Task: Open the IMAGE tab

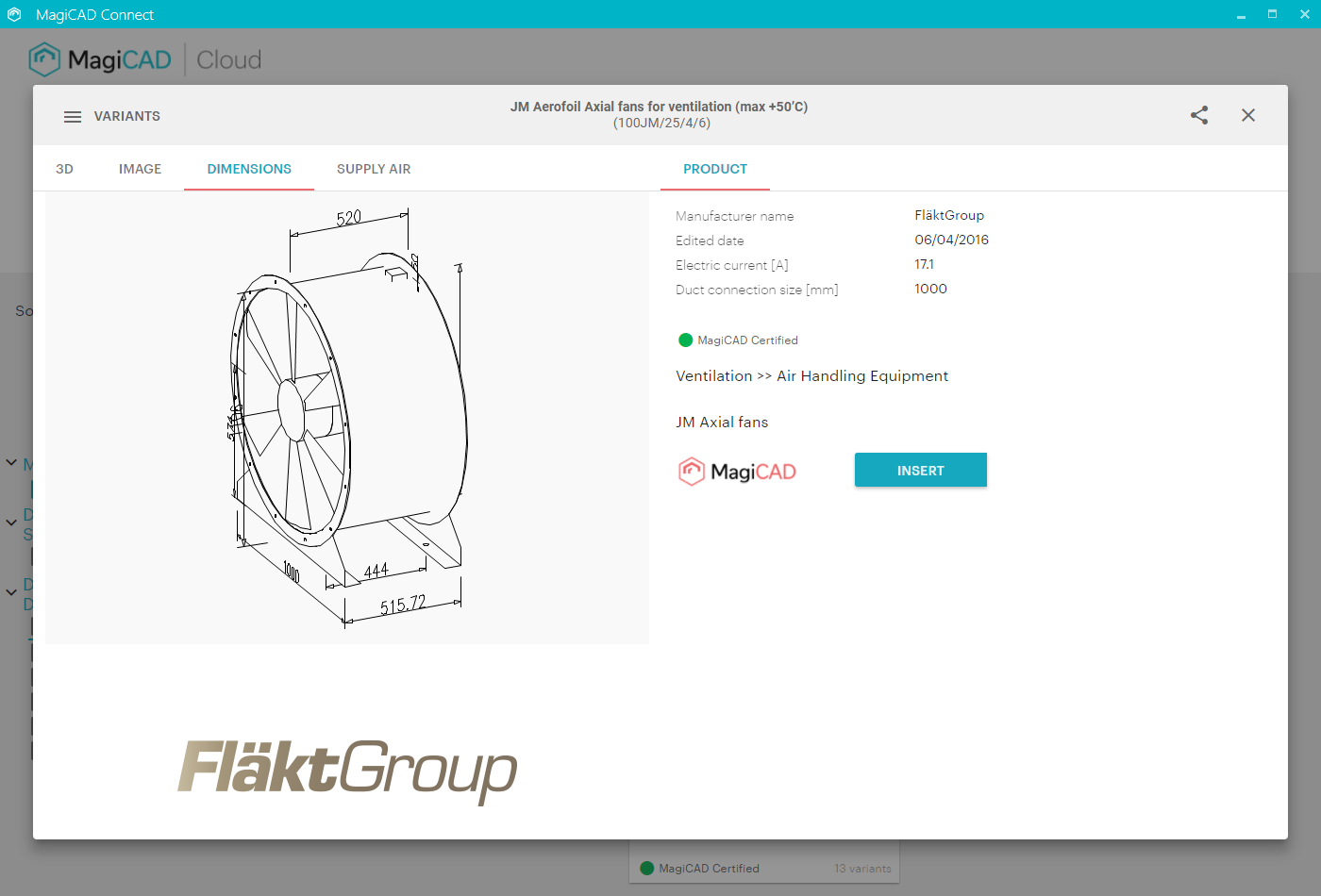Action: click(140, 169)
